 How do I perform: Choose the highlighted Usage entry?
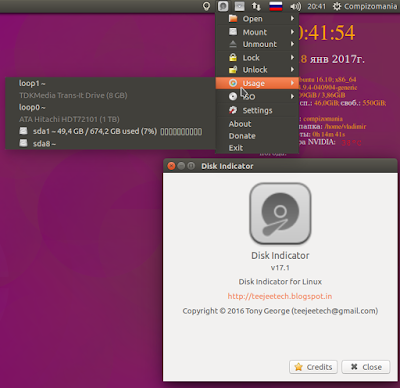[257, 83]
